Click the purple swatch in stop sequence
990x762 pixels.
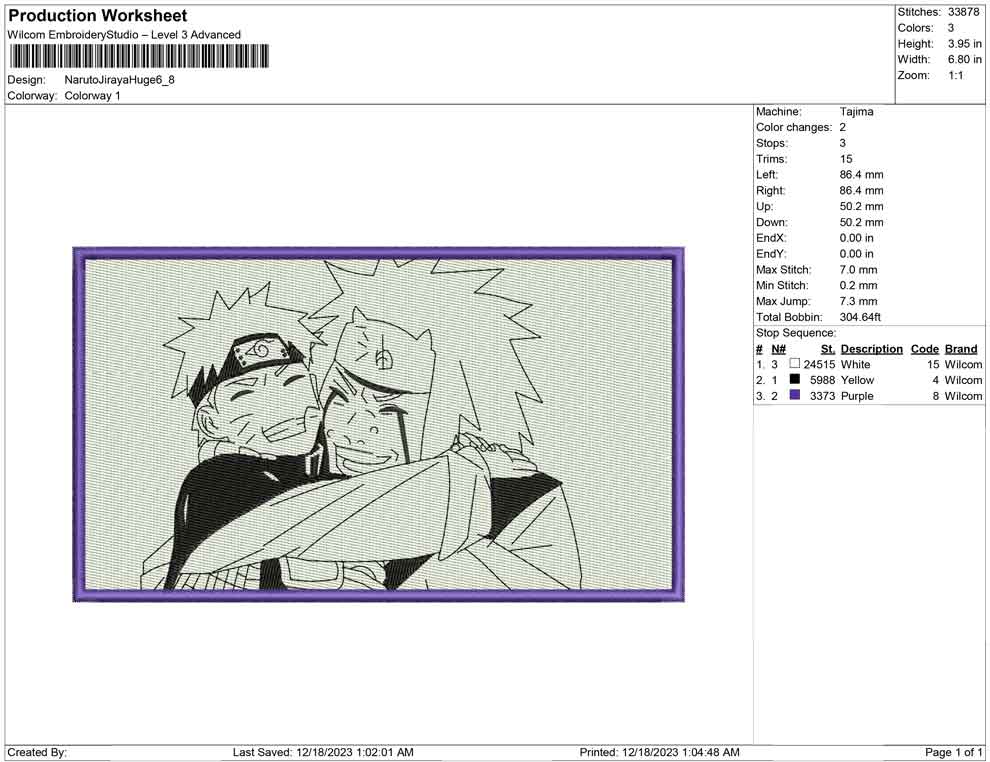click(794, 395)
